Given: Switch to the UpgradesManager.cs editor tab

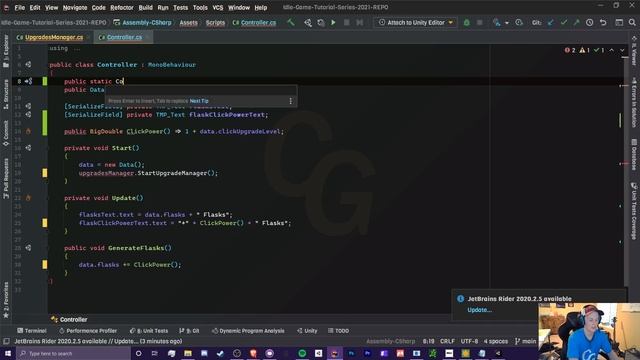Looking at the screenshot, I should point(53,37).
